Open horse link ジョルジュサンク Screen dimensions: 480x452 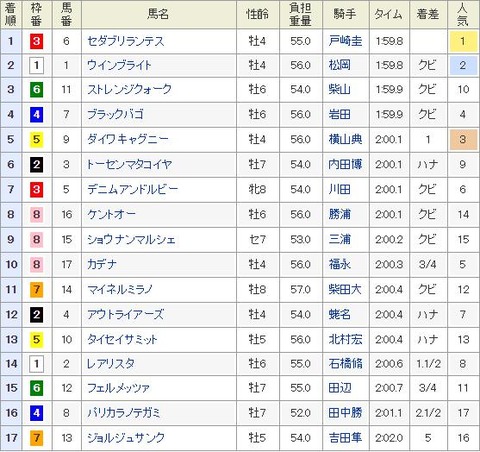[x=126, y=438]
